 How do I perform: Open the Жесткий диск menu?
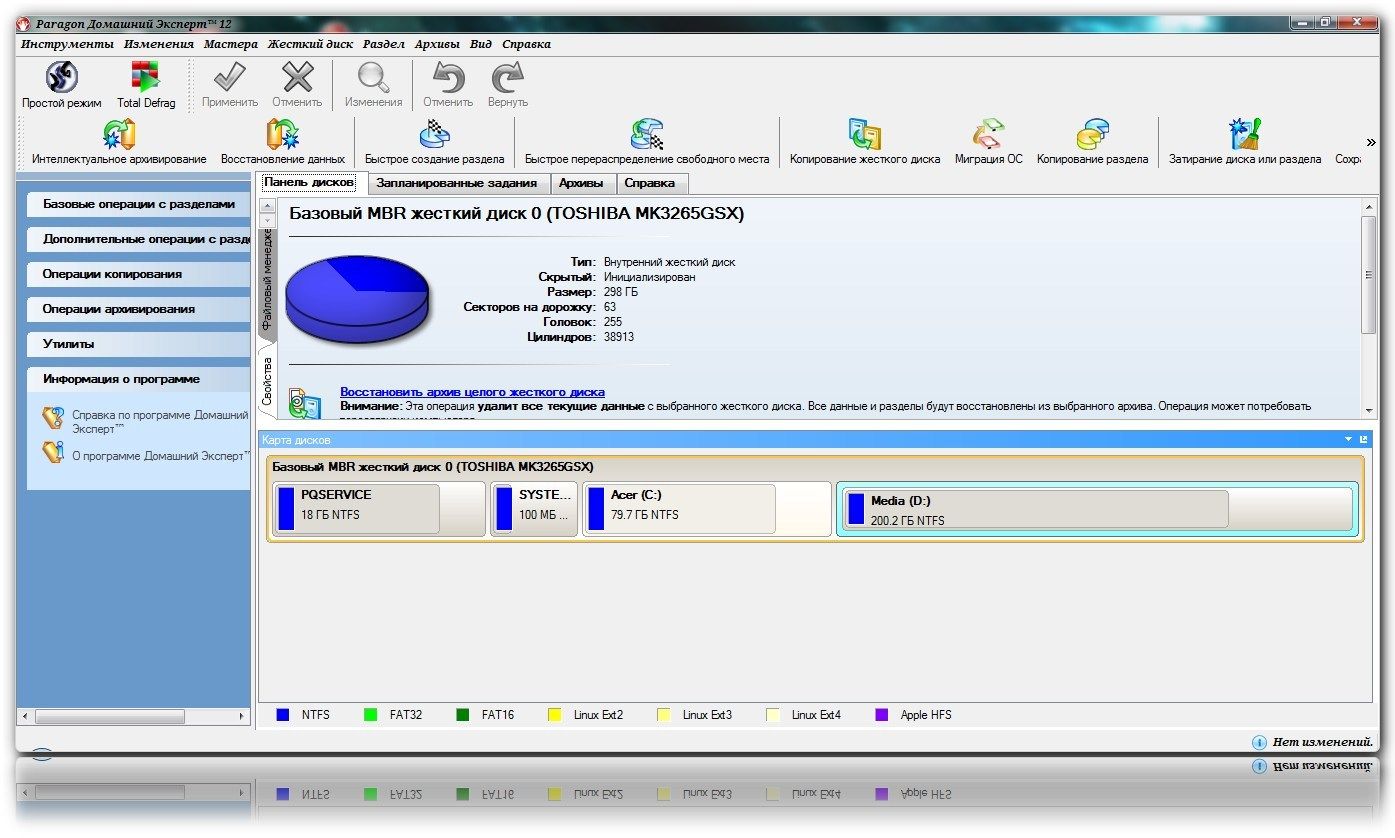310,44
